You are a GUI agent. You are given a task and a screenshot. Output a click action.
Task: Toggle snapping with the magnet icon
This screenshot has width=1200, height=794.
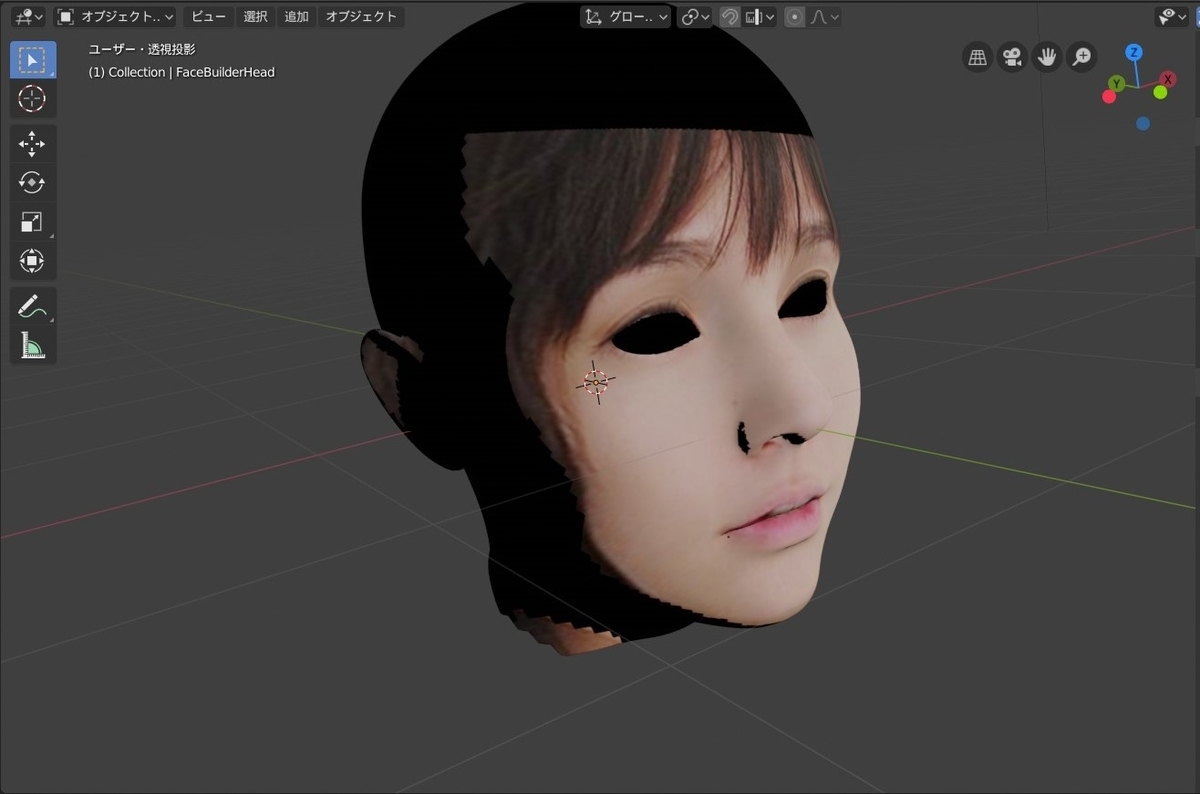[x=730, y=17]
